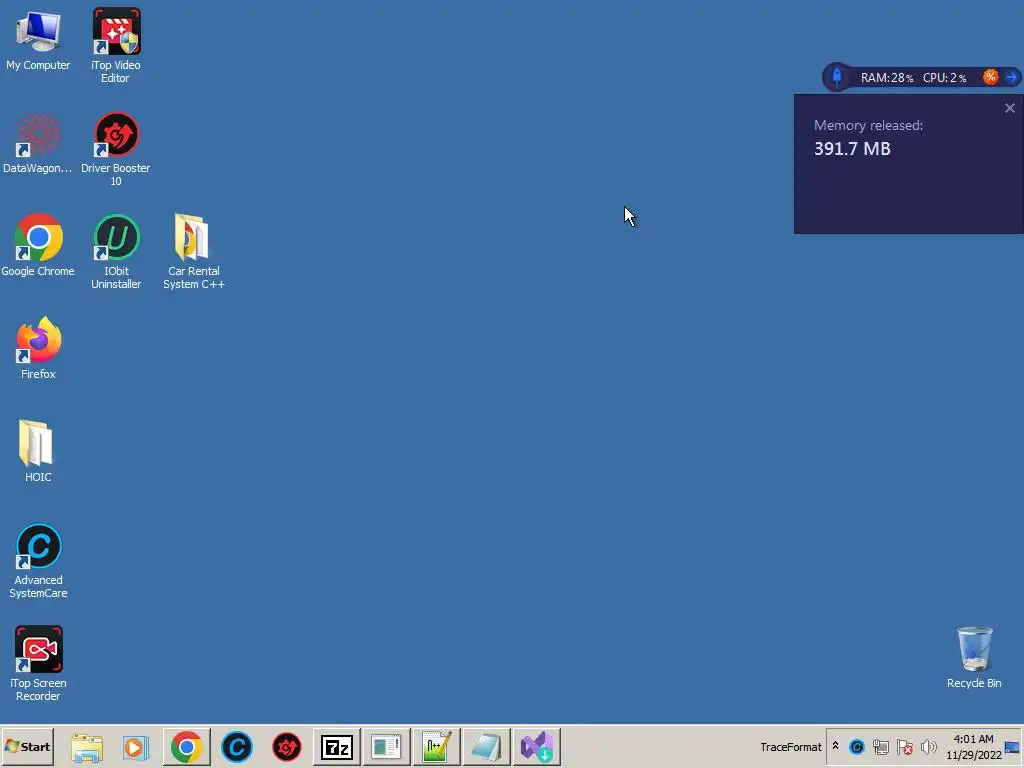The width and height of the screenshot is (1024, 768).
Task: Click the show desktop tray button
Action: coord(1013,746)
